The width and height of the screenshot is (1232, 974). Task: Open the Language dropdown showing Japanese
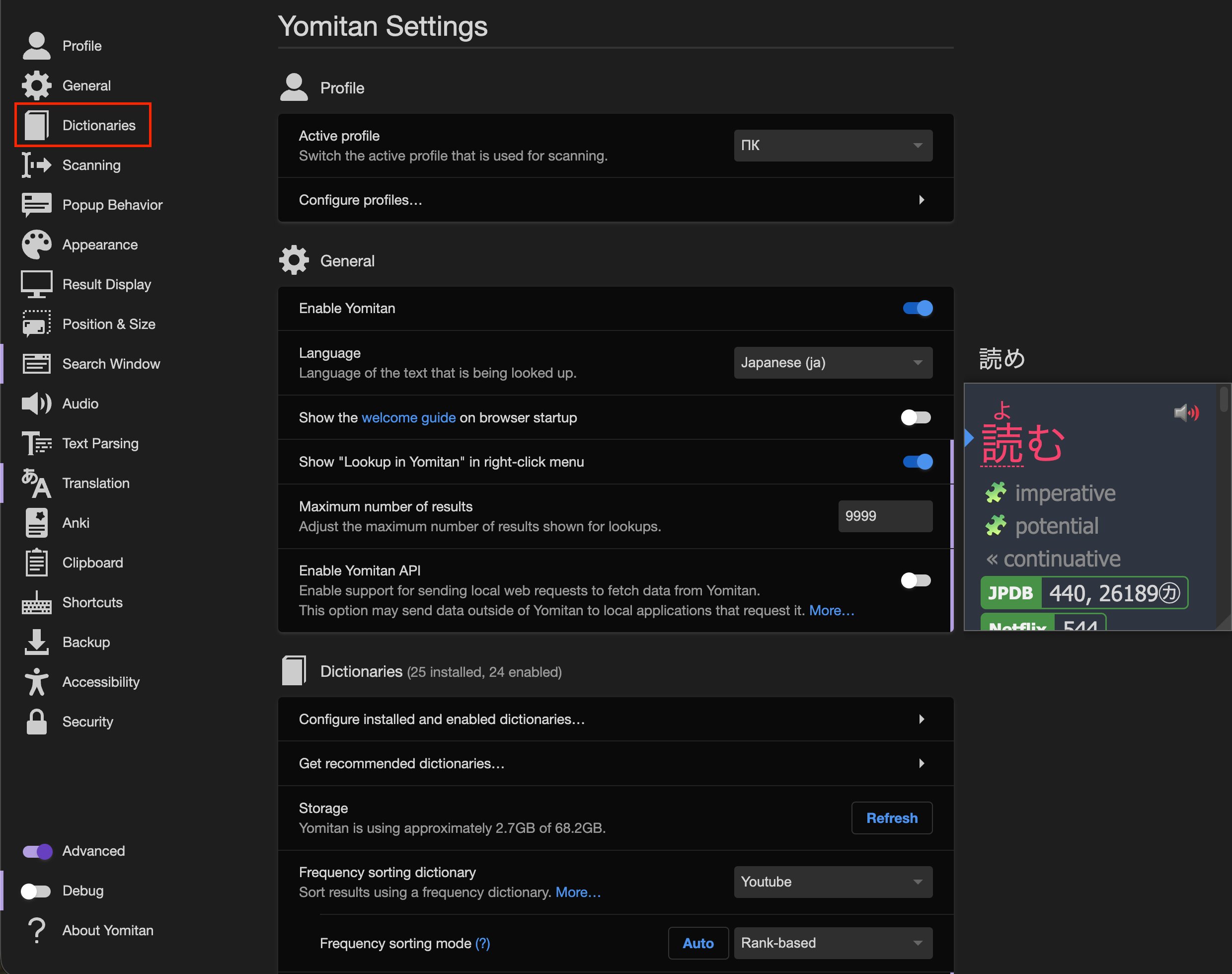click(x=833, y=363)
